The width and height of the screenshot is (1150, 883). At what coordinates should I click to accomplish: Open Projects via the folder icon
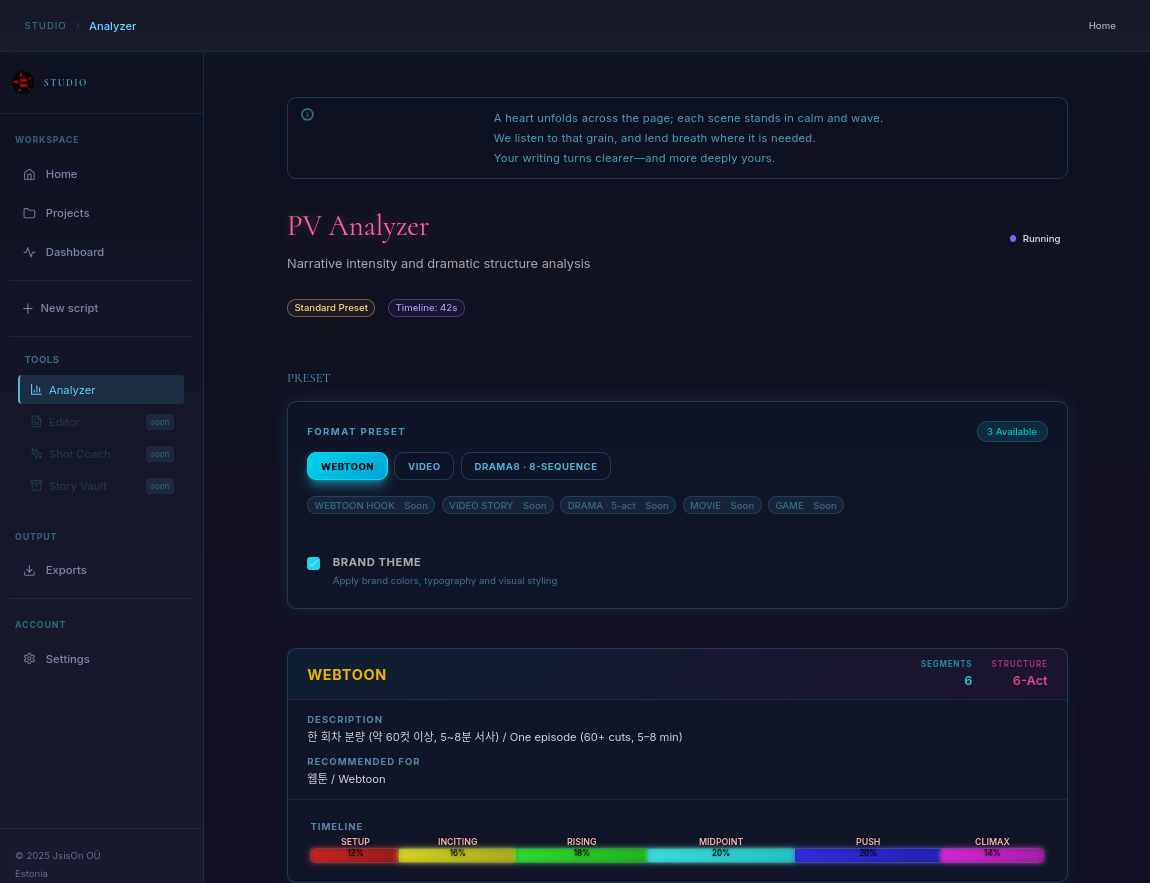click(29, 213)
